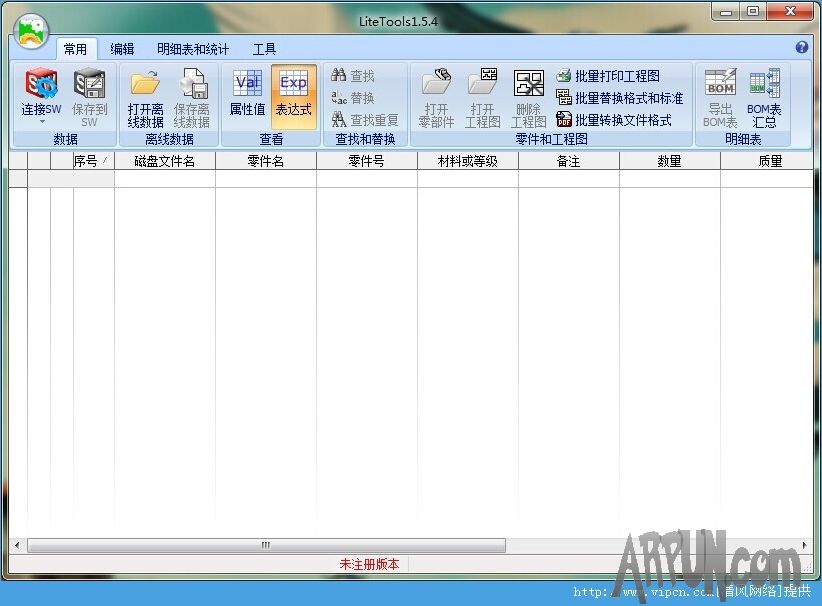Toggle the 表达式 expression view
Screen dimensions: 822x606
coord(294,97)
